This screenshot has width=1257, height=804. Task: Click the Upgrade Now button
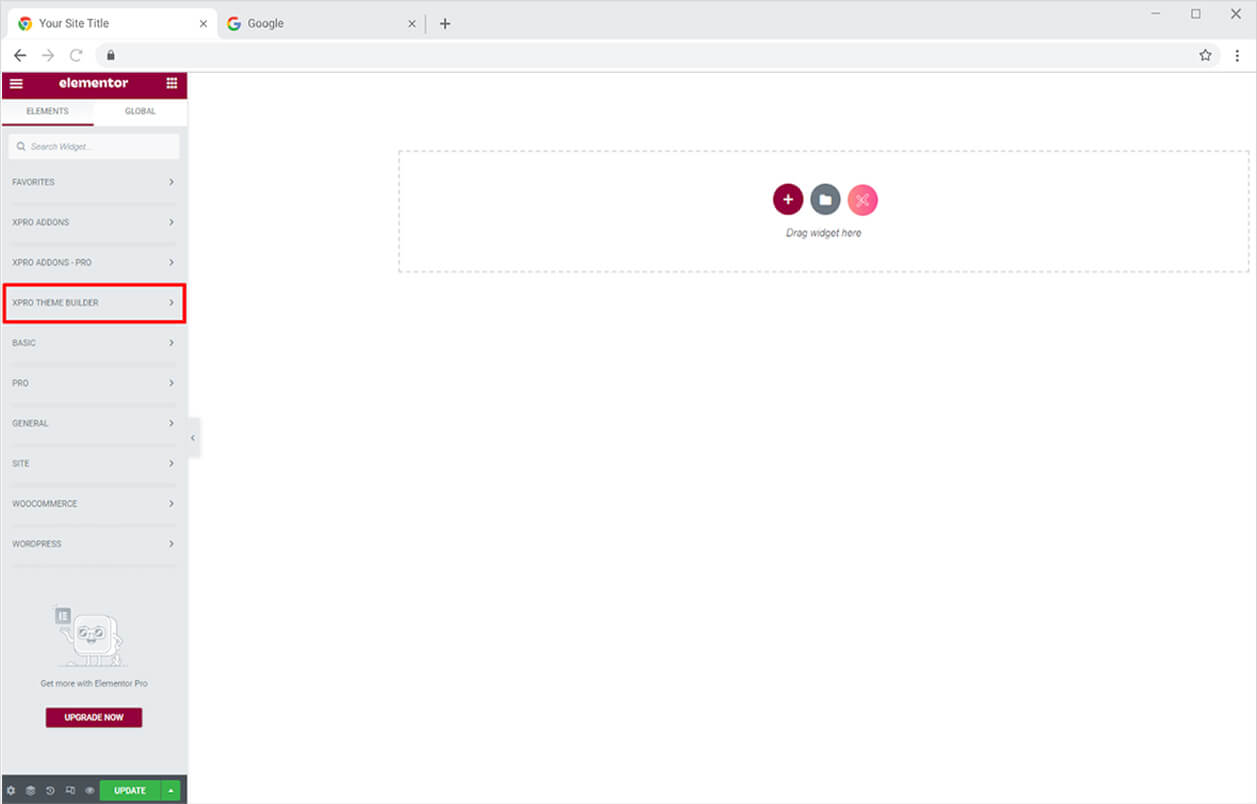pos(94,718)
